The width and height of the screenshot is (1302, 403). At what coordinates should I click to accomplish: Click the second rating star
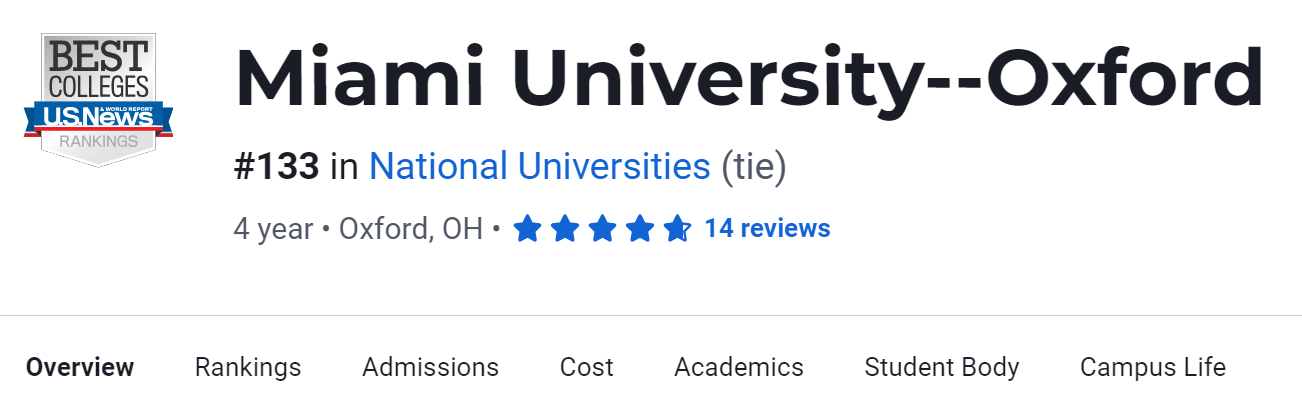(565, 230)
